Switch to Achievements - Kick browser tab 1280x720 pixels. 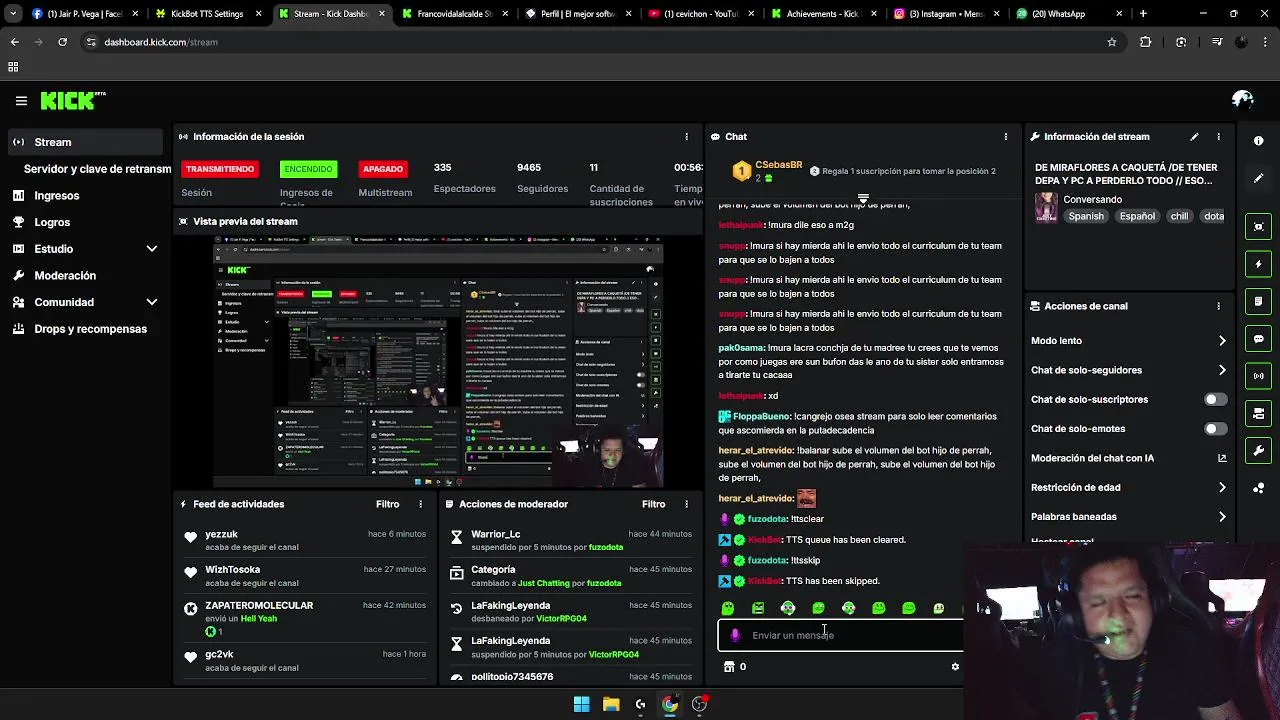(822, 14)
